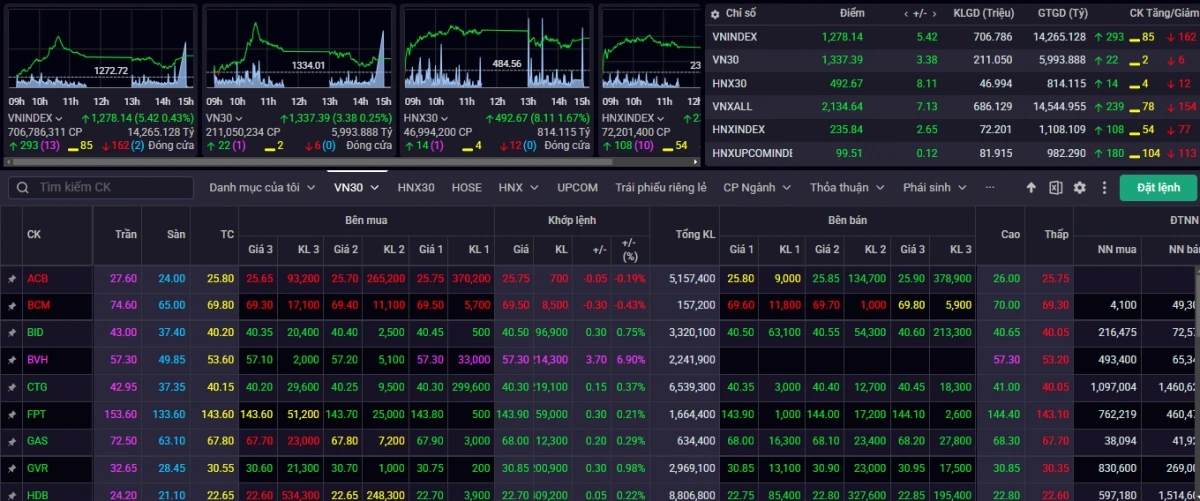The height and width of the screenshot is (501, 1200).
Task: Click the CTG stock symbol
Action: coord(38,386)
